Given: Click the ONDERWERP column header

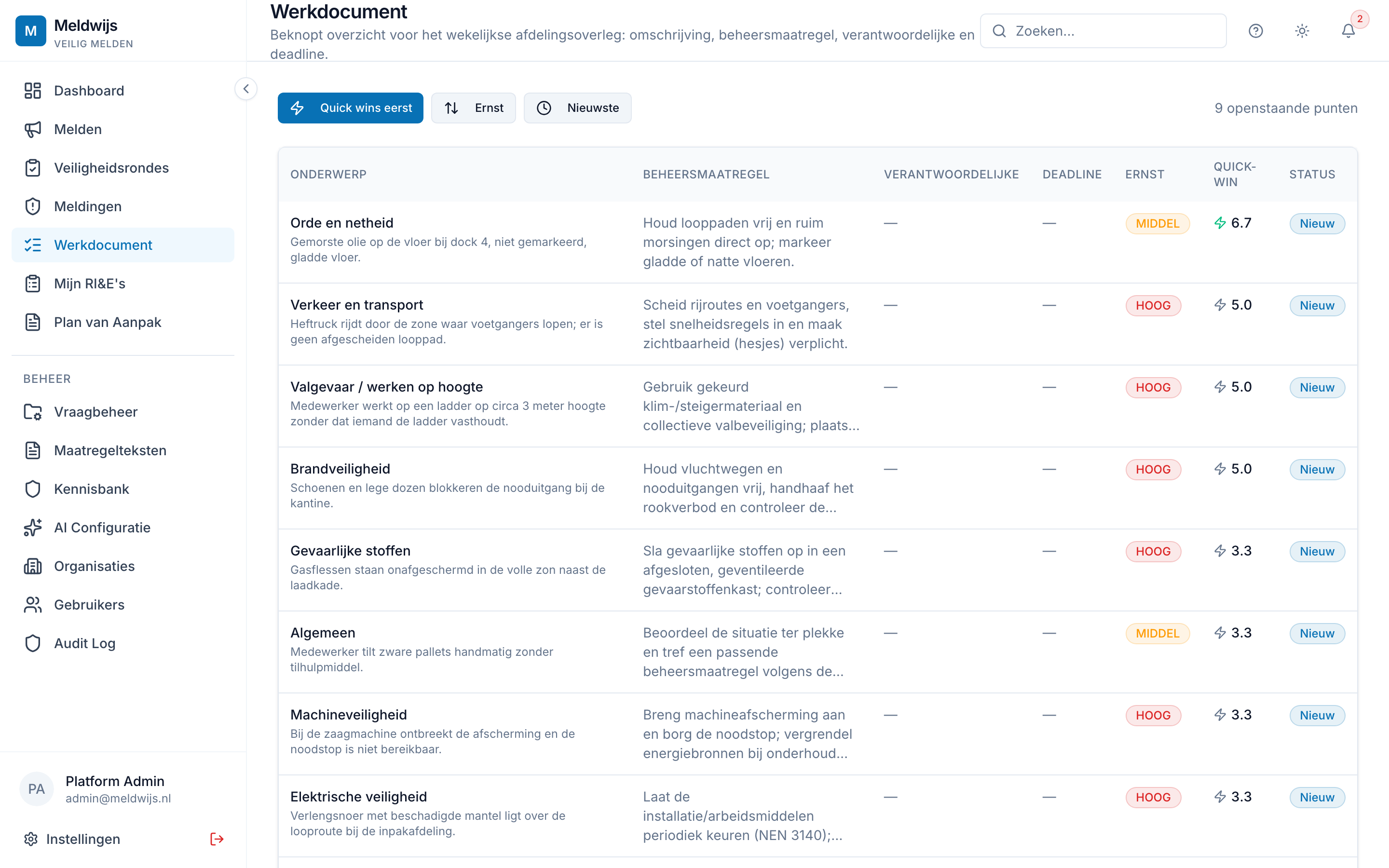Looking at the screenshot, I should (x=328, y=175).
